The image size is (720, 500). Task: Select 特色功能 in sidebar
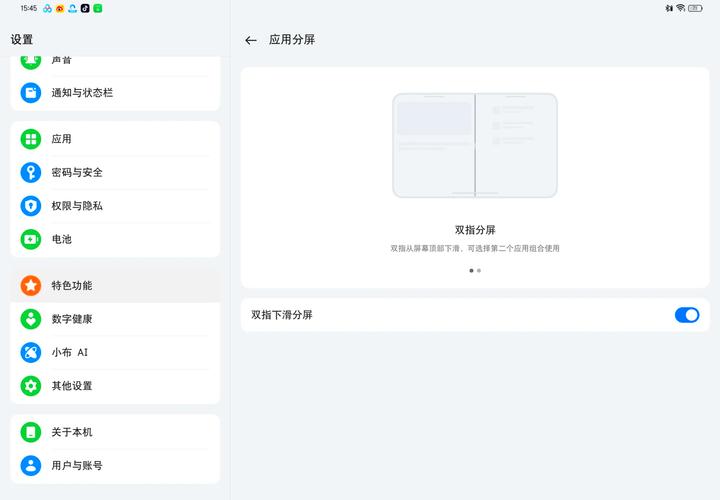point(115,286)
